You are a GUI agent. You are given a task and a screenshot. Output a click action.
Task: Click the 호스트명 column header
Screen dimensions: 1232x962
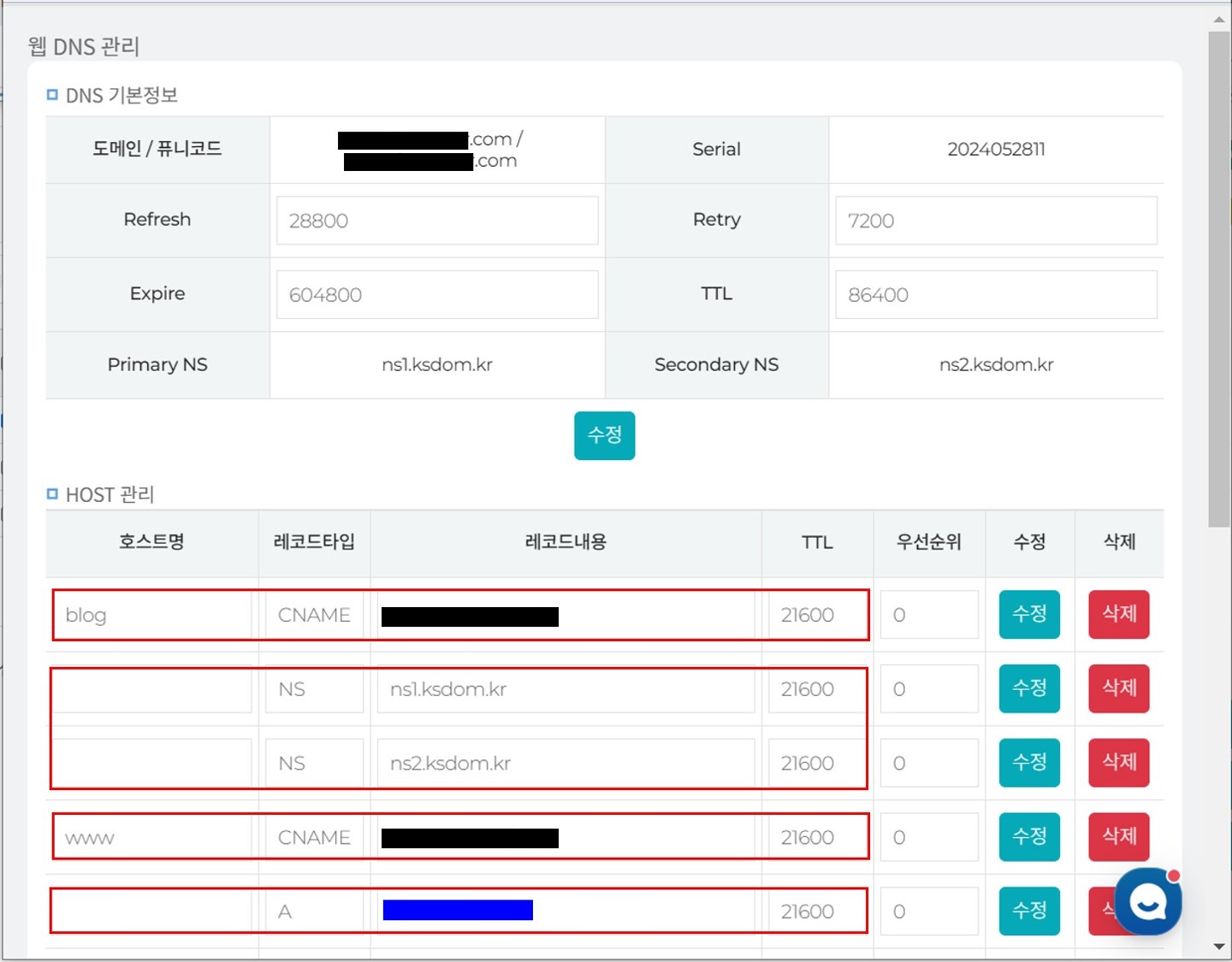(x=151, y=541)
